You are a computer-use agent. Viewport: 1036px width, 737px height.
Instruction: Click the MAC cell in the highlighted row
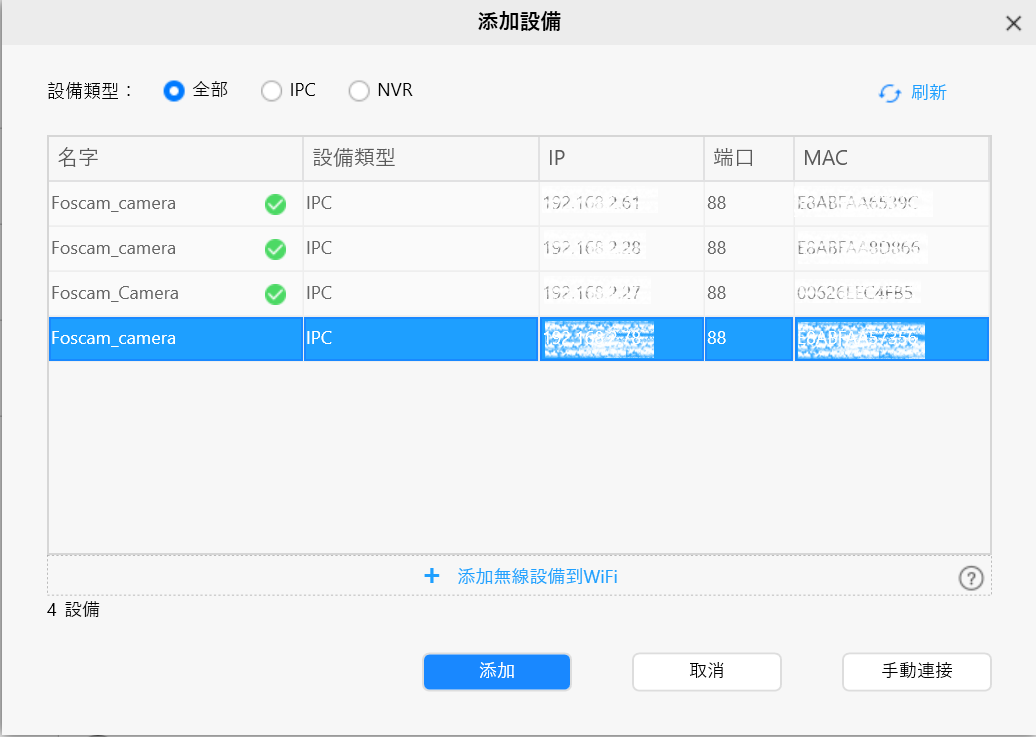click(891, 339)
